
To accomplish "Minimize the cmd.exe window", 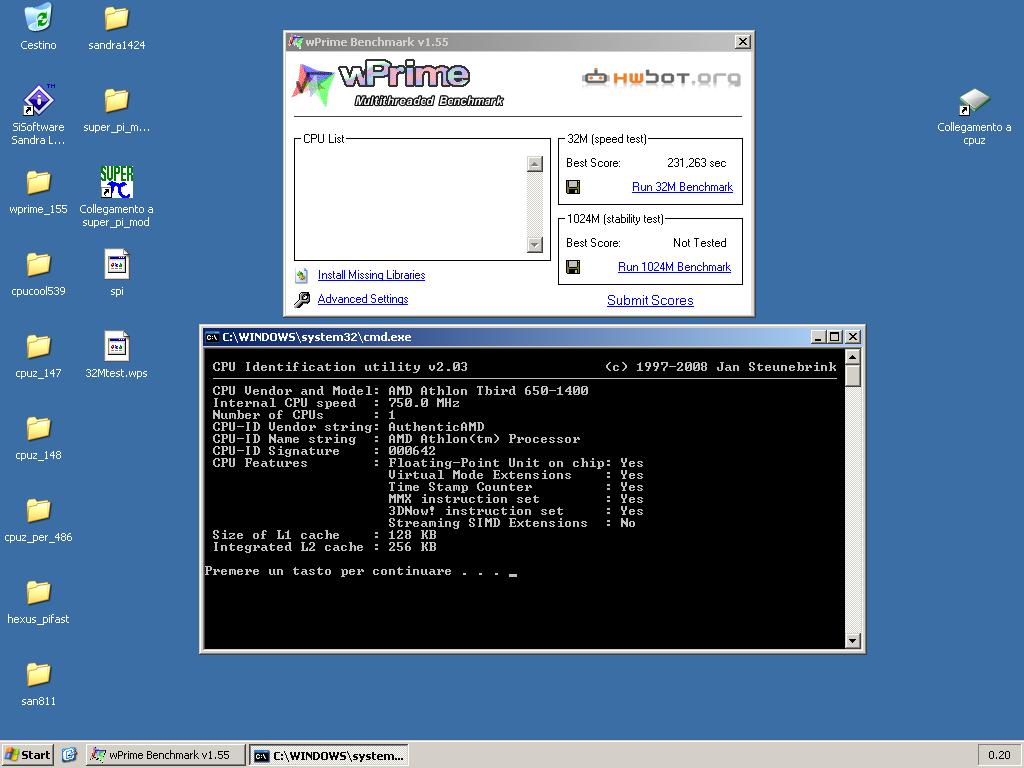I will tap(818, 337).
